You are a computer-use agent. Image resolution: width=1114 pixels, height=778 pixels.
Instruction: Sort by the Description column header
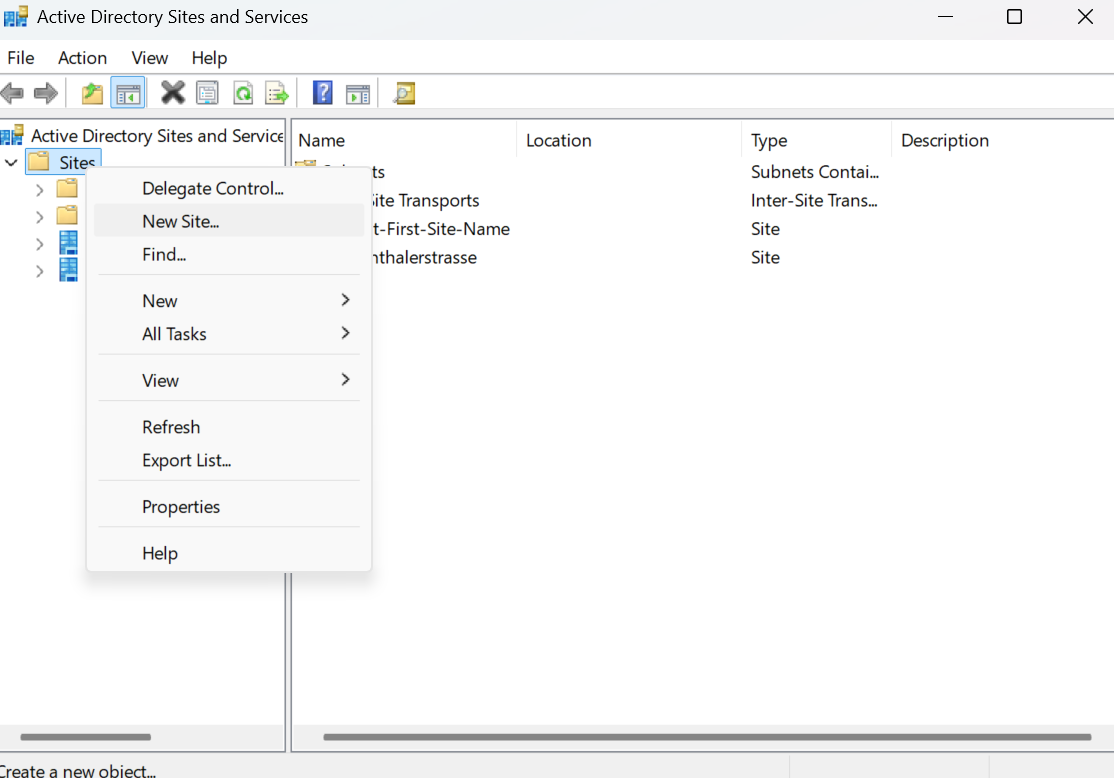pyautogui.click(x=1002, y=140)
